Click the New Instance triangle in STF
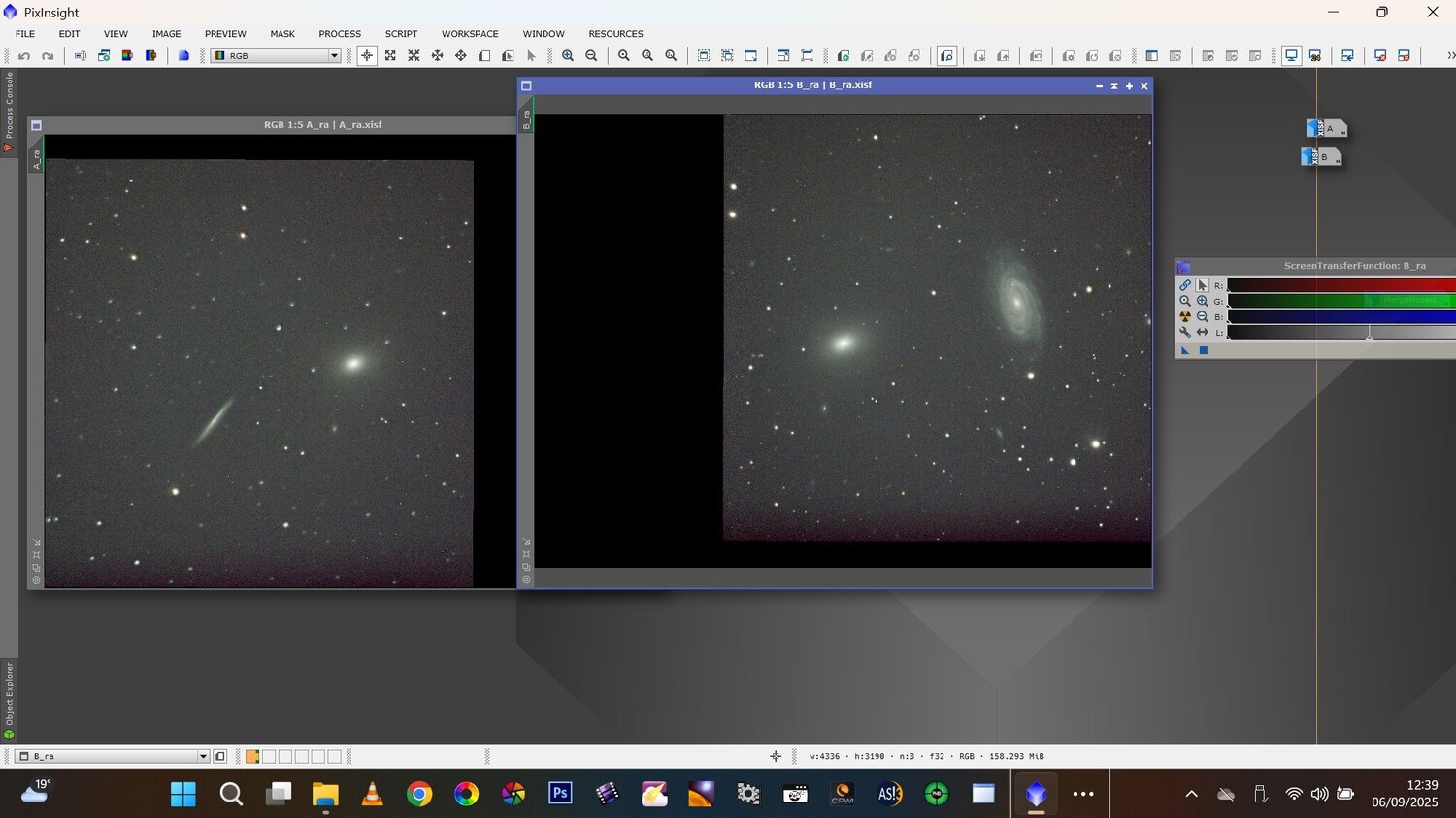Screen dimensions: 1456x818 pyautogui.click(x=1185, y=350)
